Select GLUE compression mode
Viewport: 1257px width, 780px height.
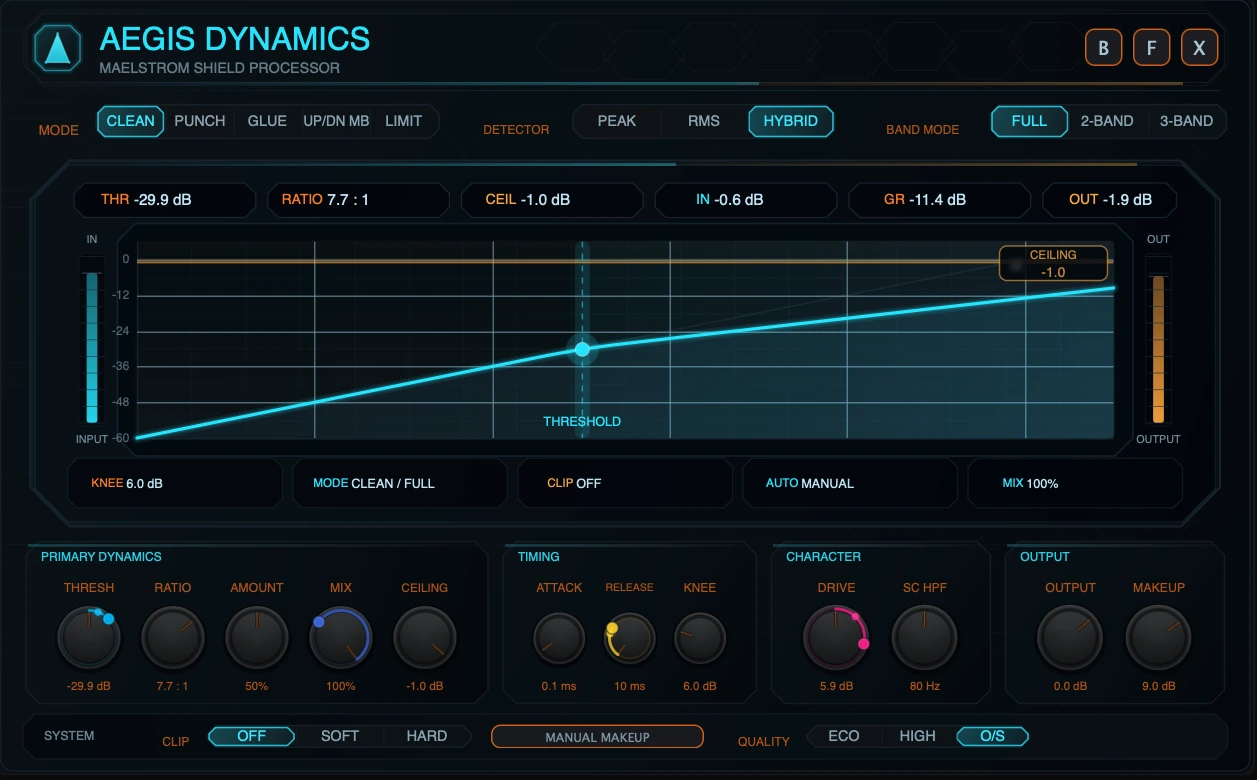point(267,121)
